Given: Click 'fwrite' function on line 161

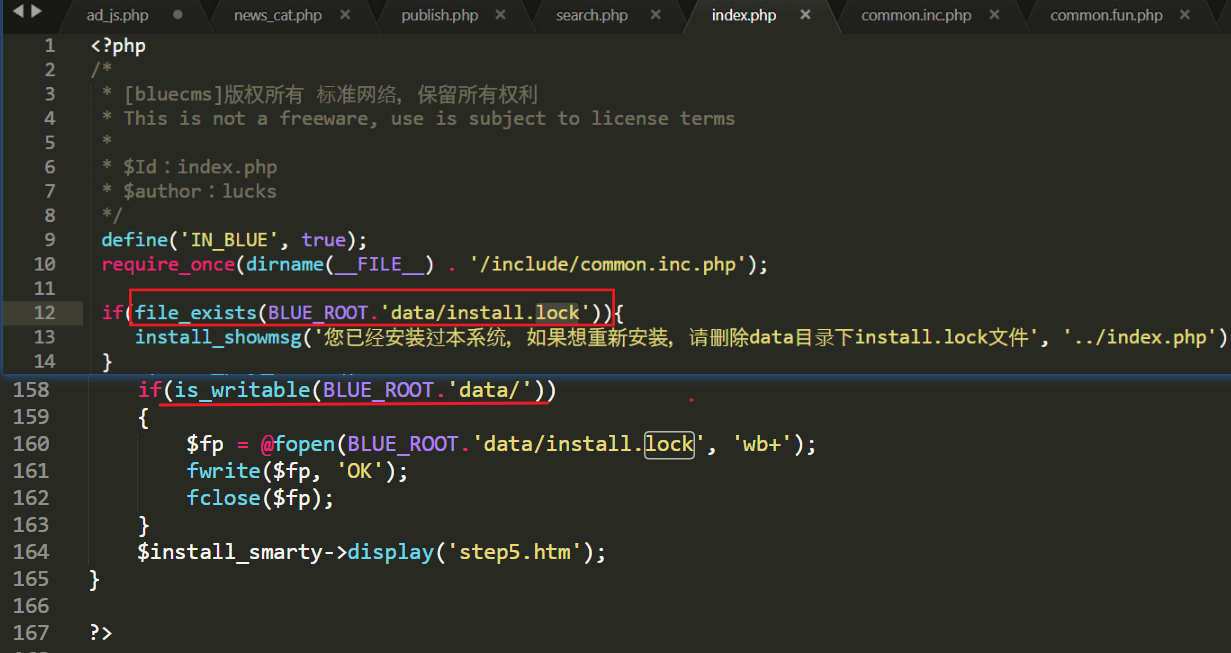Looking at the screenshot, I should coord(222,471).
